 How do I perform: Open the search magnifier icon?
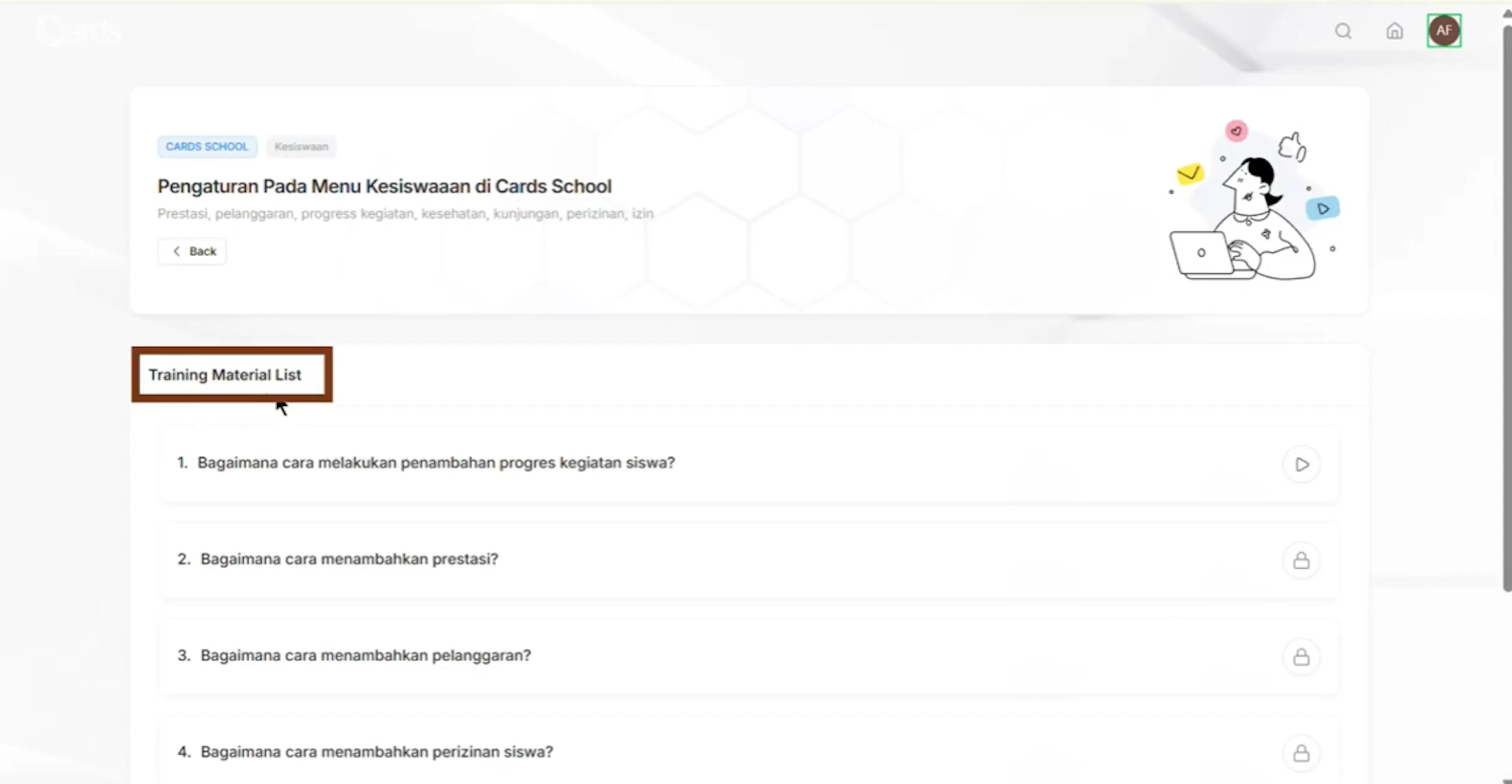[x=1343, y=31]
